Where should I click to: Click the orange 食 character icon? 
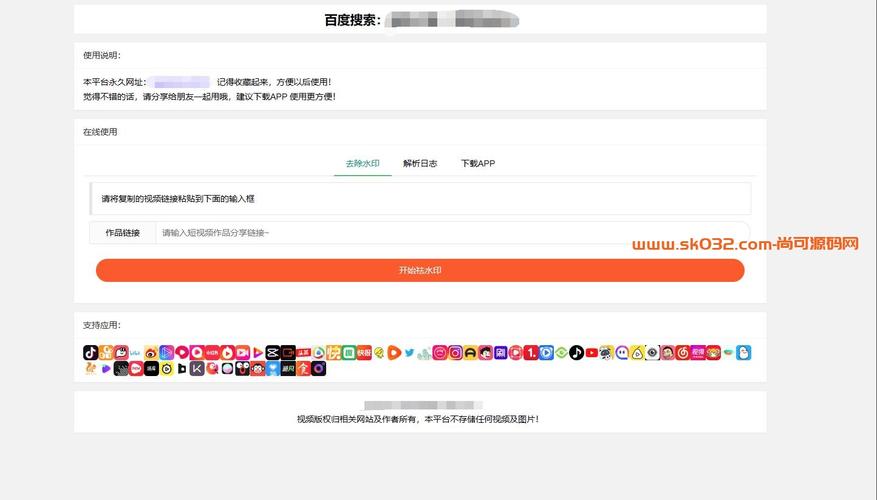point(303,369)
